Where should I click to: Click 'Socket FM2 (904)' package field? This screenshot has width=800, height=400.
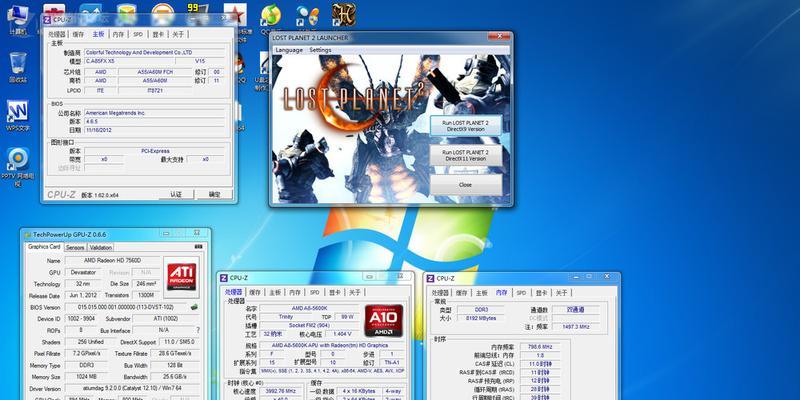pos(309,325)
